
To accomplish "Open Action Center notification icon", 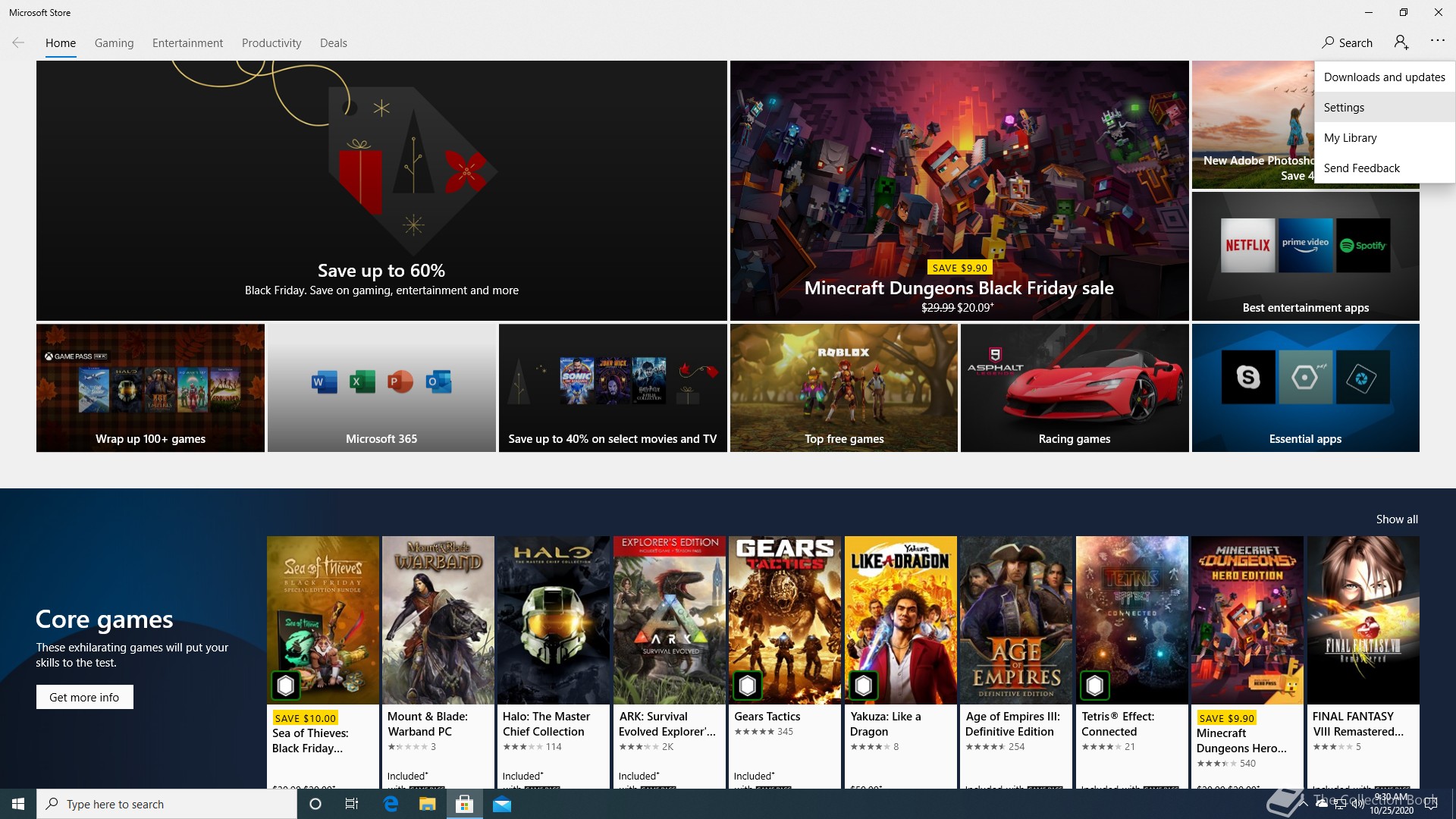I will pyautogui.click(x=1432, y=804).
